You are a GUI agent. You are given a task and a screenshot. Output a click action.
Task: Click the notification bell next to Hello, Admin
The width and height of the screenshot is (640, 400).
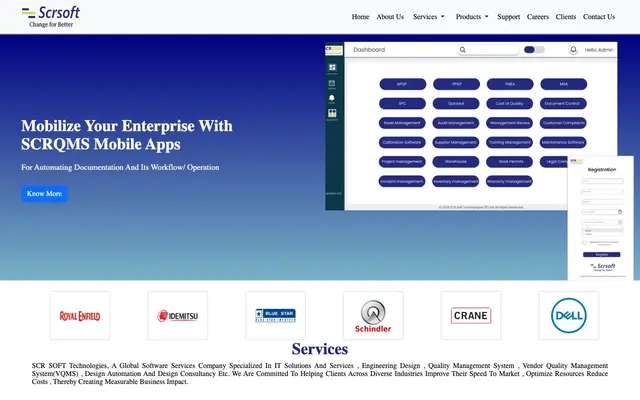pyautogui.click(x=573, y=50)
